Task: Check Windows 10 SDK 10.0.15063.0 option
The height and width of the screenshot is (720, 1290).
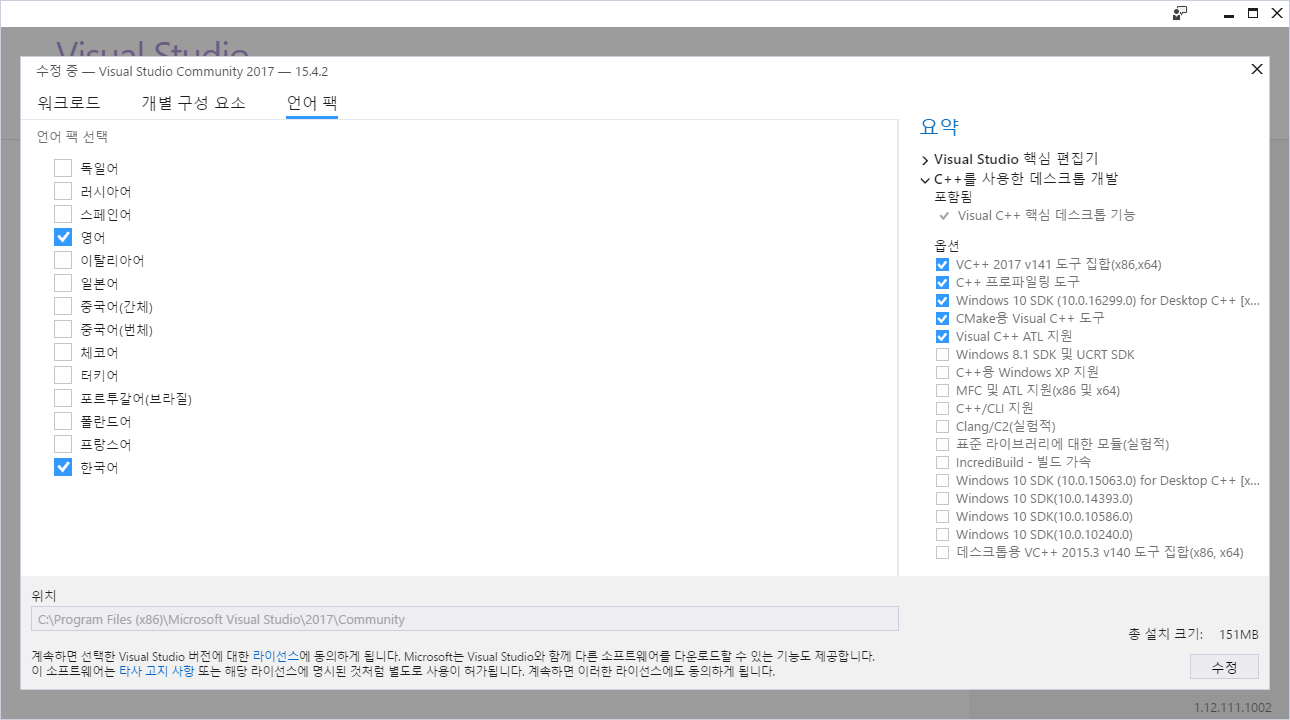Action: pos(942,481)
